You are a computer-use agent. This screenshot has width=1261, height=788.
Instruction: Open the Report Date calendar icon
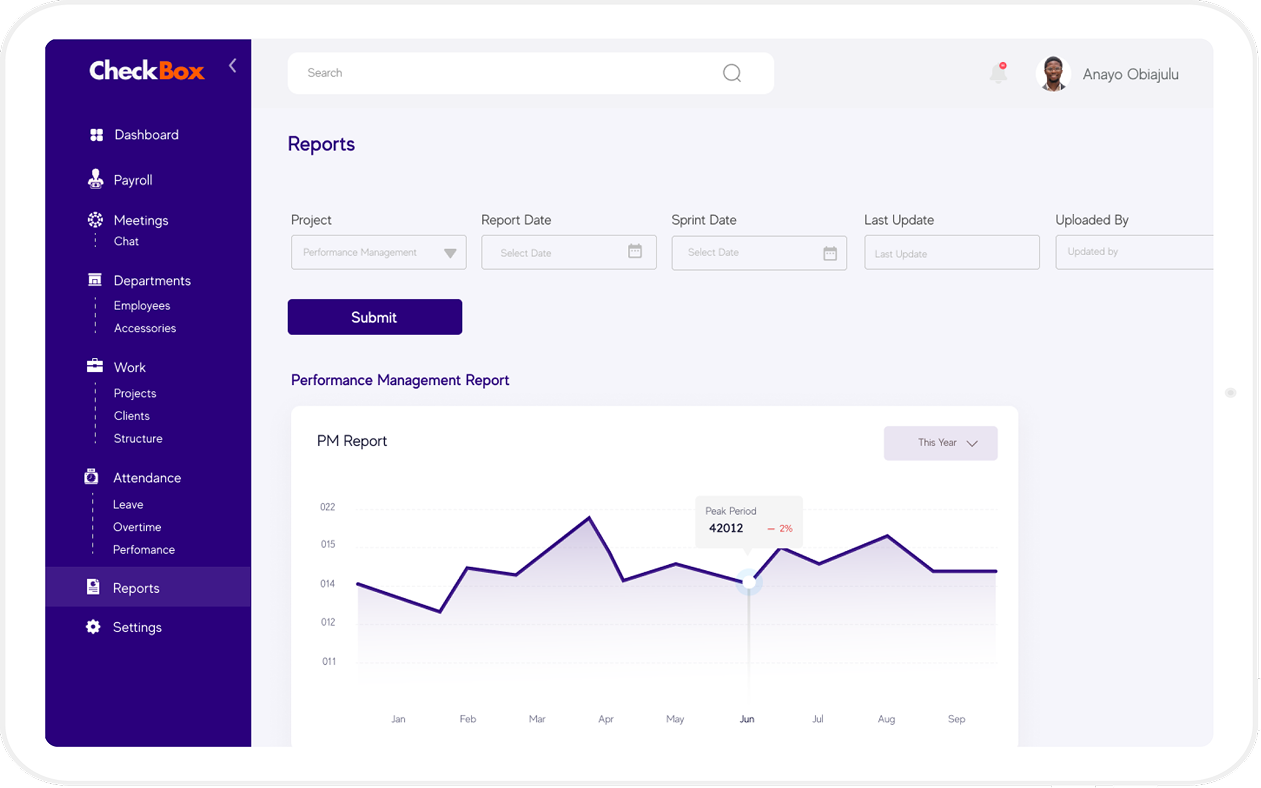pyautogui.click(x=635, y=252)
